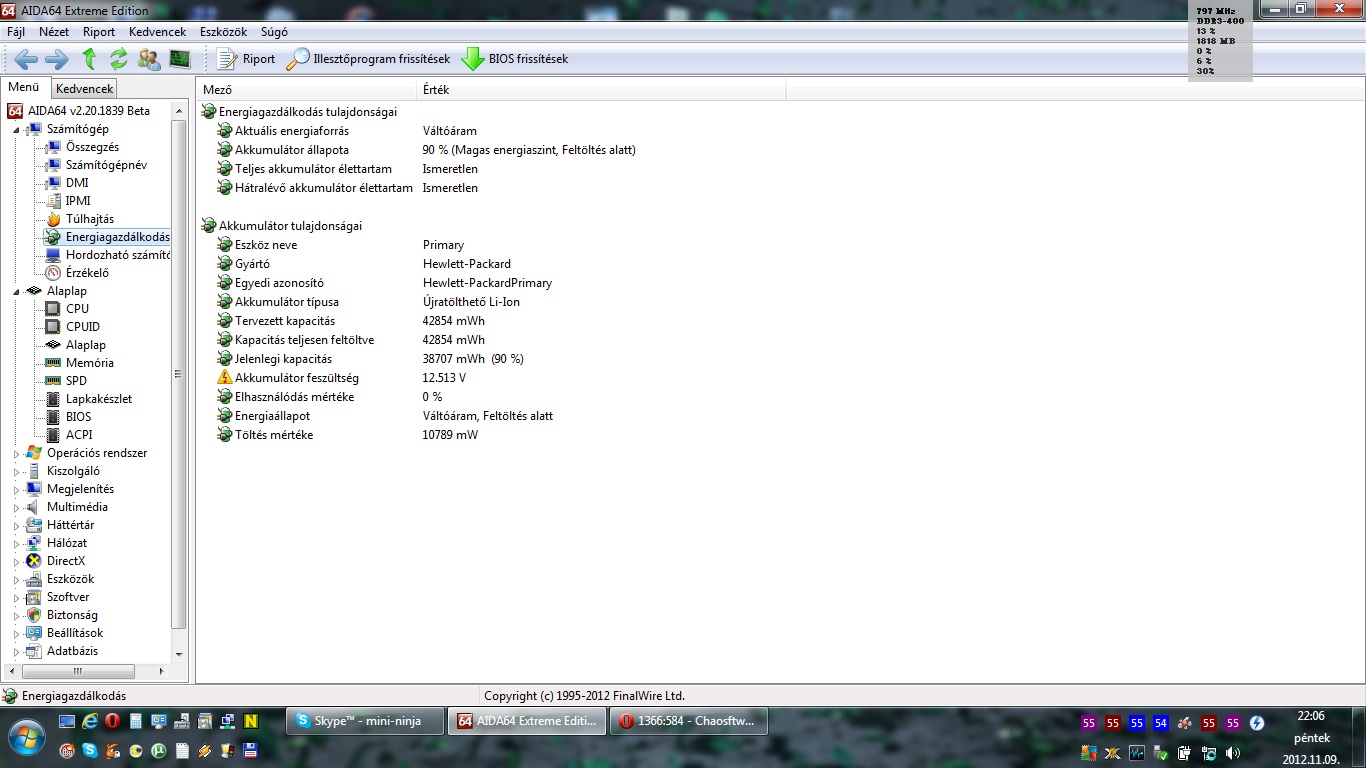Open Illesztőprogram frissítések driver updates
Image resolution: width=1366 pixels, height=768 pixels.
click(x=368, y=59)
